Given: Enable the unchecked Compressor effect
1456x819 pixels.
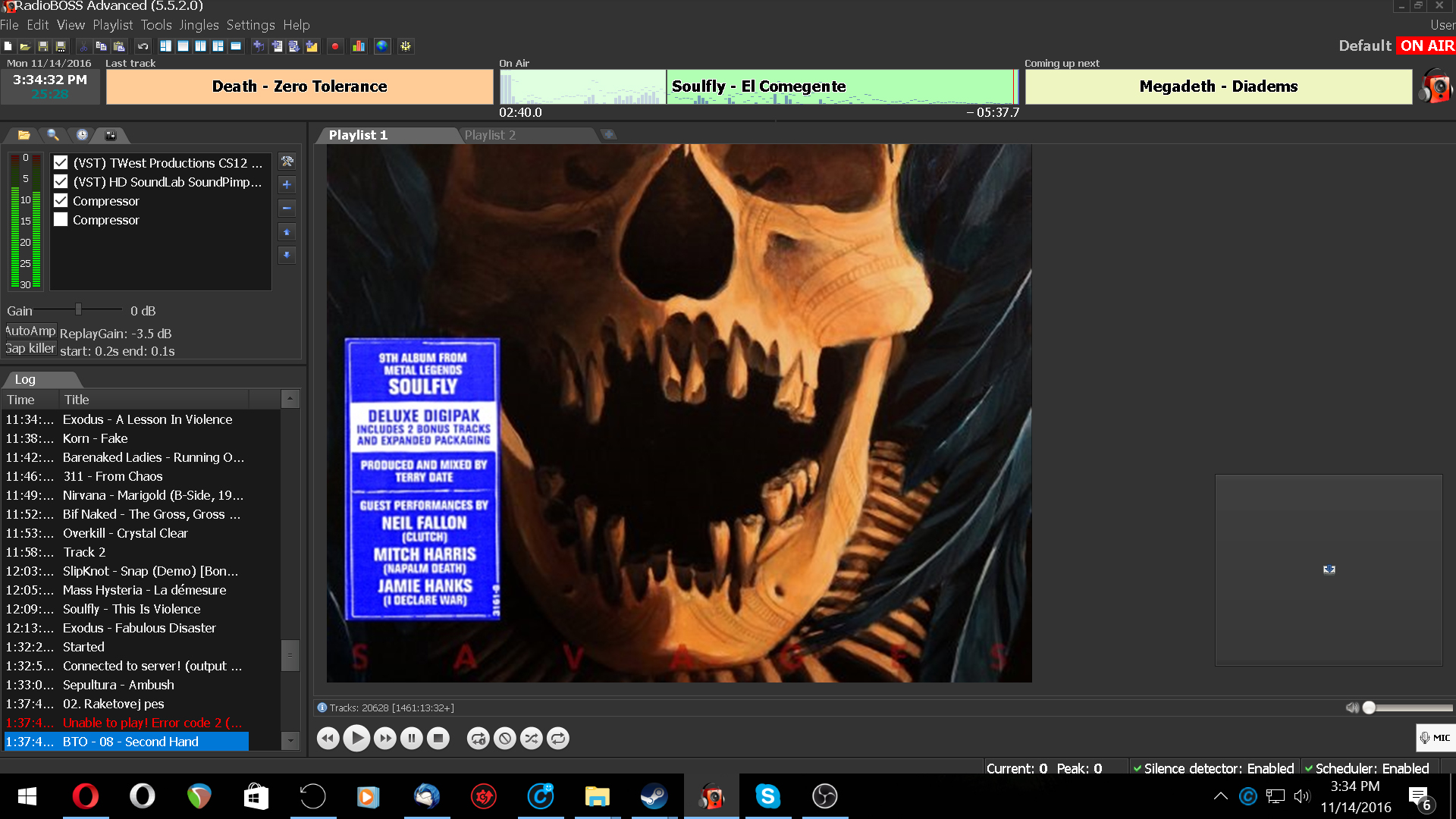Looking at the screenshot, I should click(x=61, y=220).
